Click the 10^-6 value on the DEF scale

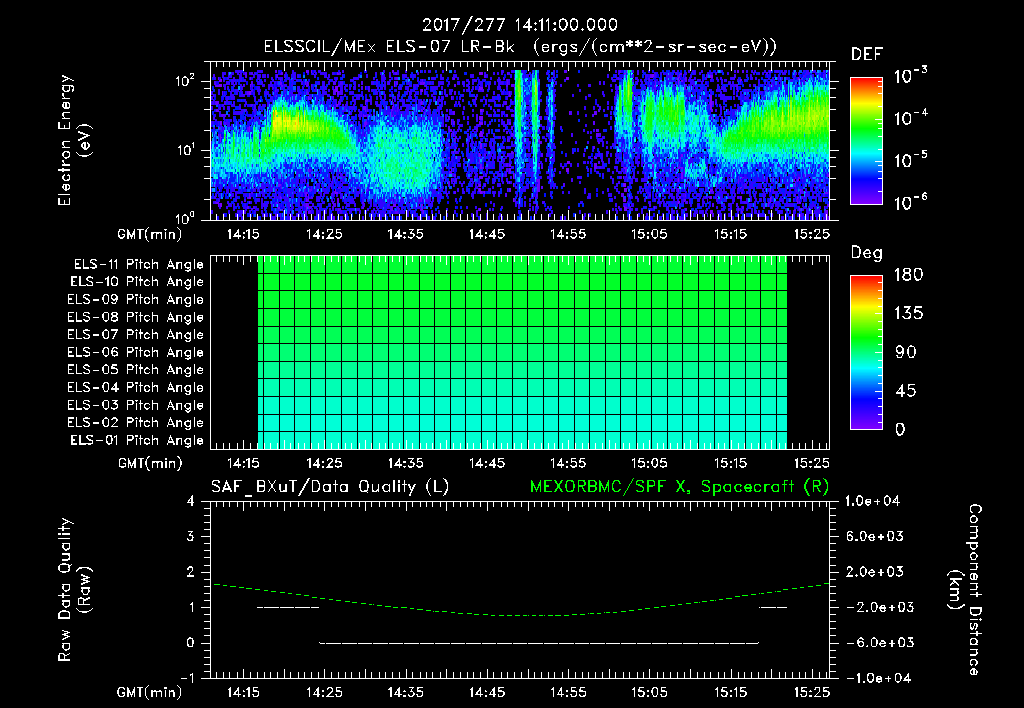tap(911, 202)
